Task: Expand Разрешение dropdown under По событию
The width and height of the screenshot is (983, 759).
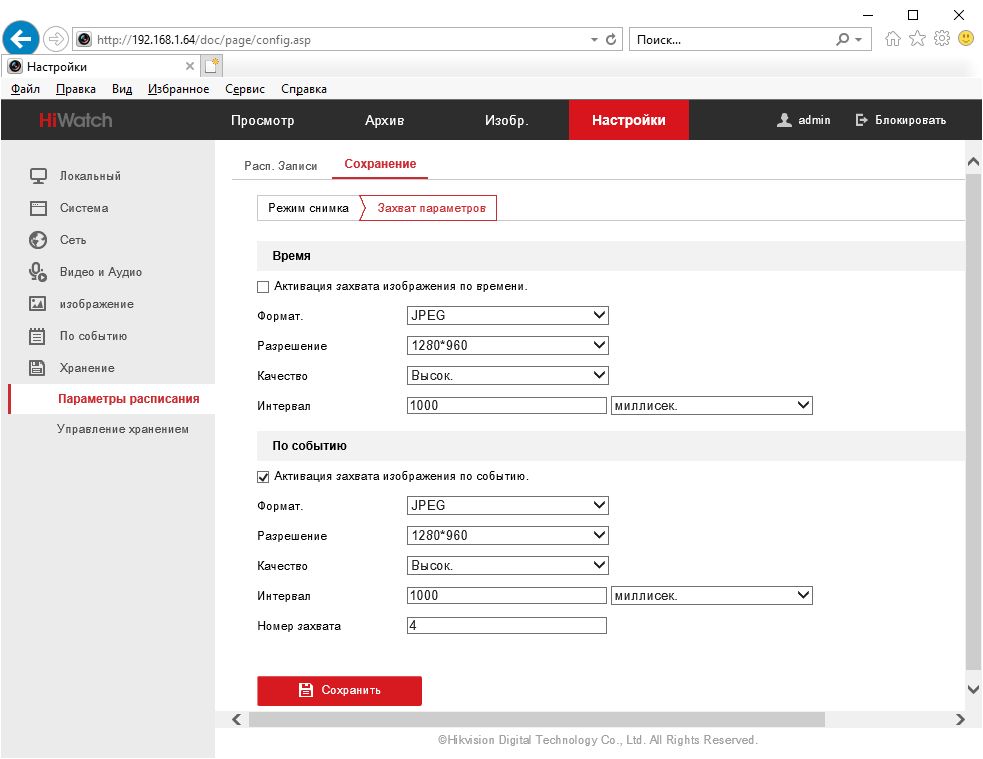Action: [x=507, y=535]
